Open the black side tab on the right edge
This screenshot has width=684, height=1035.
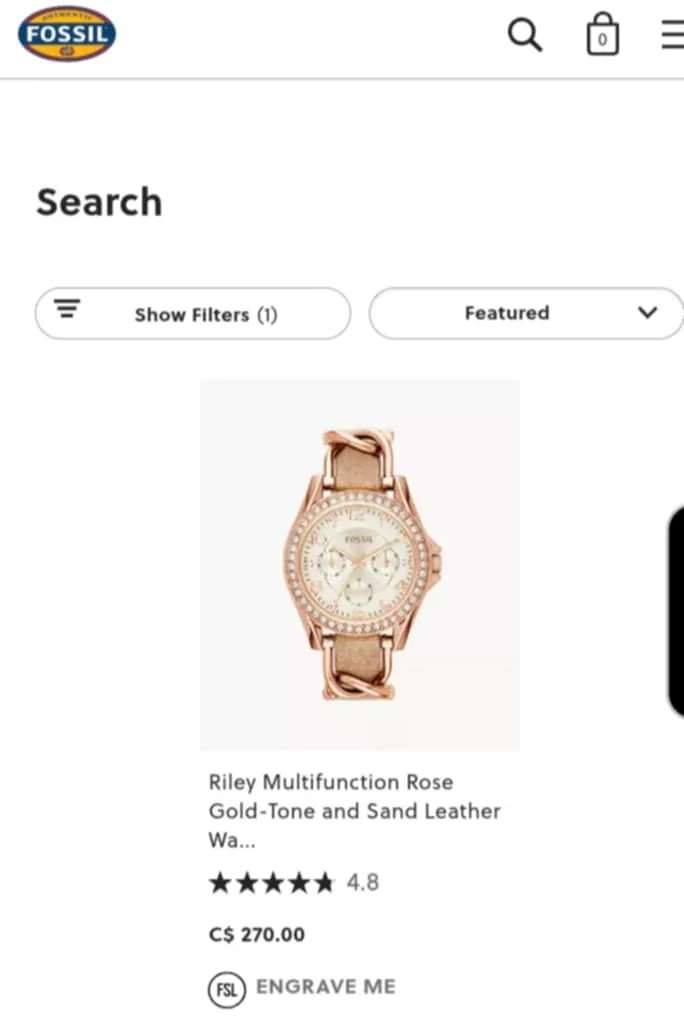click(x=676, y=610)
